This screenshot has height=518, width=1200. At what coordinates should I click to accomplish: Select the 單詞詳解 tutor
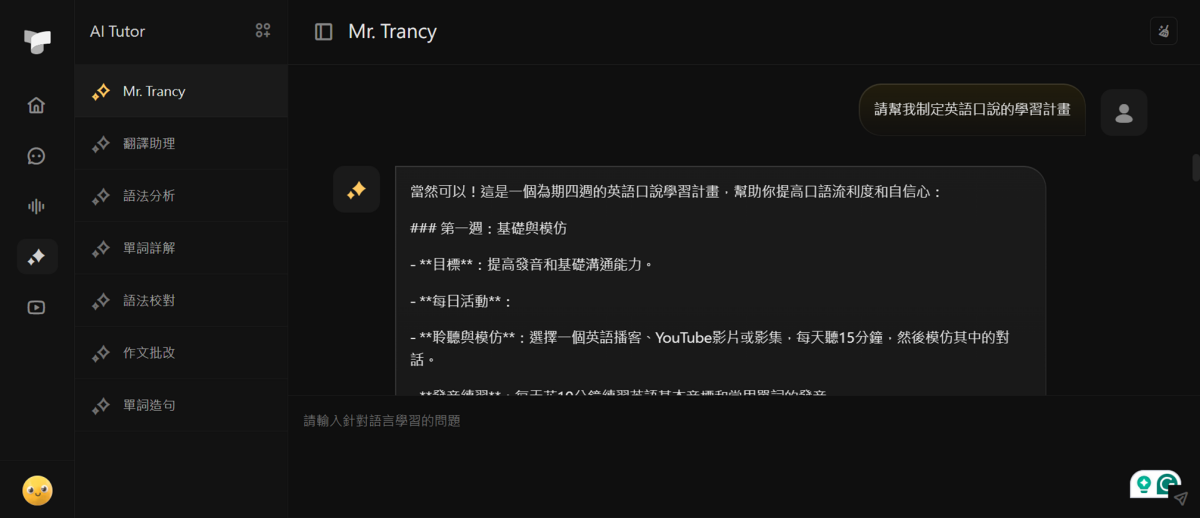181,248
